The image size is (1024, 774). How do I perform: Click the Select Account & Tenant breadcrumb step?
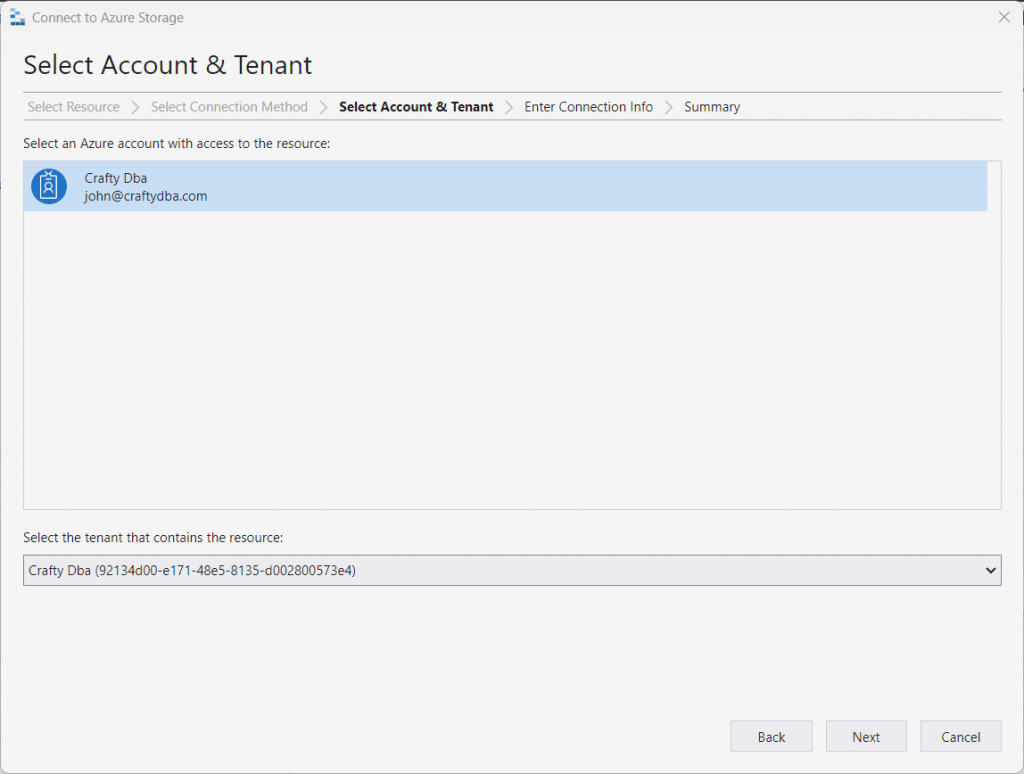point(416,107)
